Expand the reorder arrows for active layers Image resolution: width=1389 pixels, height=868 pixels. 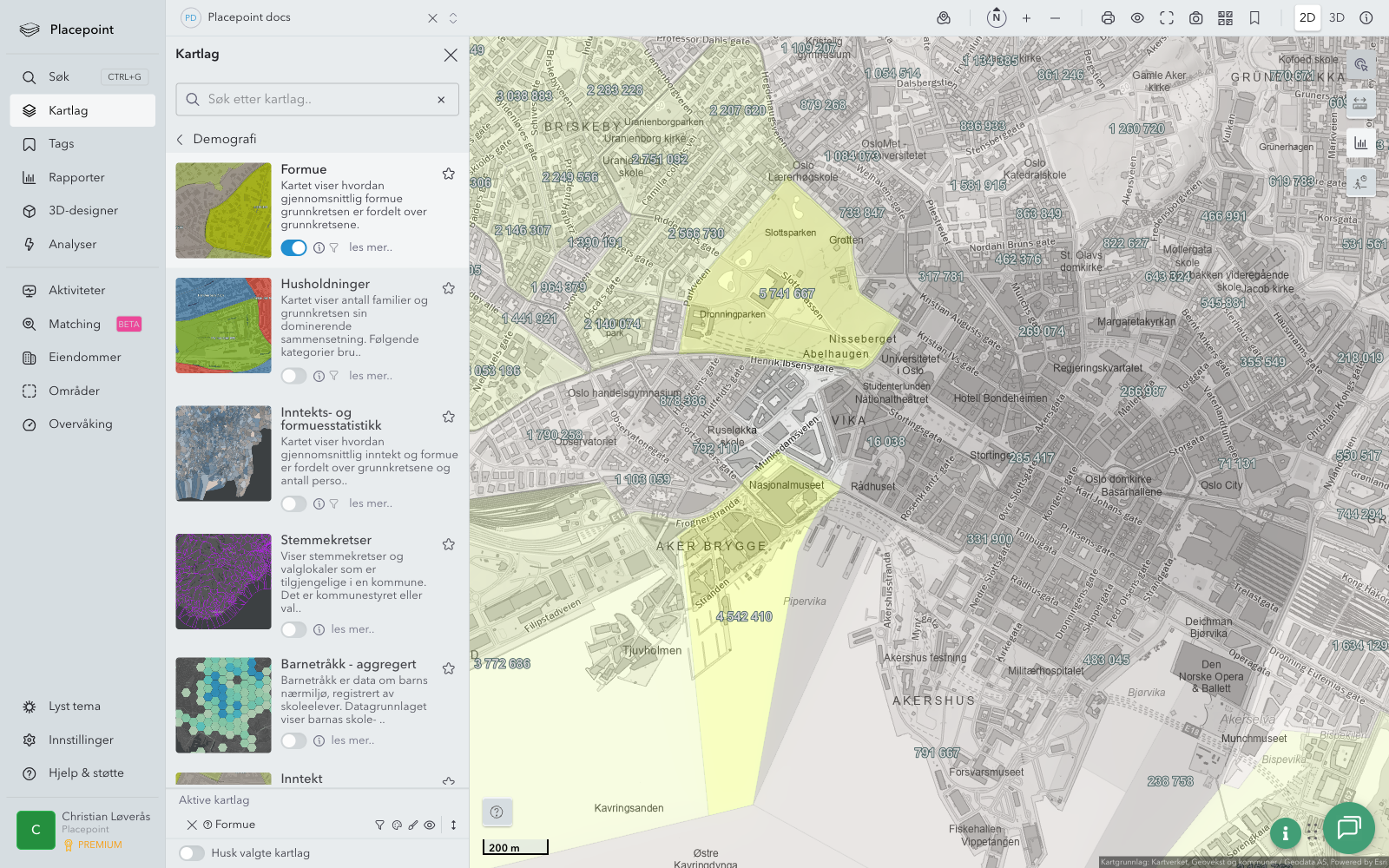point(453,825)
